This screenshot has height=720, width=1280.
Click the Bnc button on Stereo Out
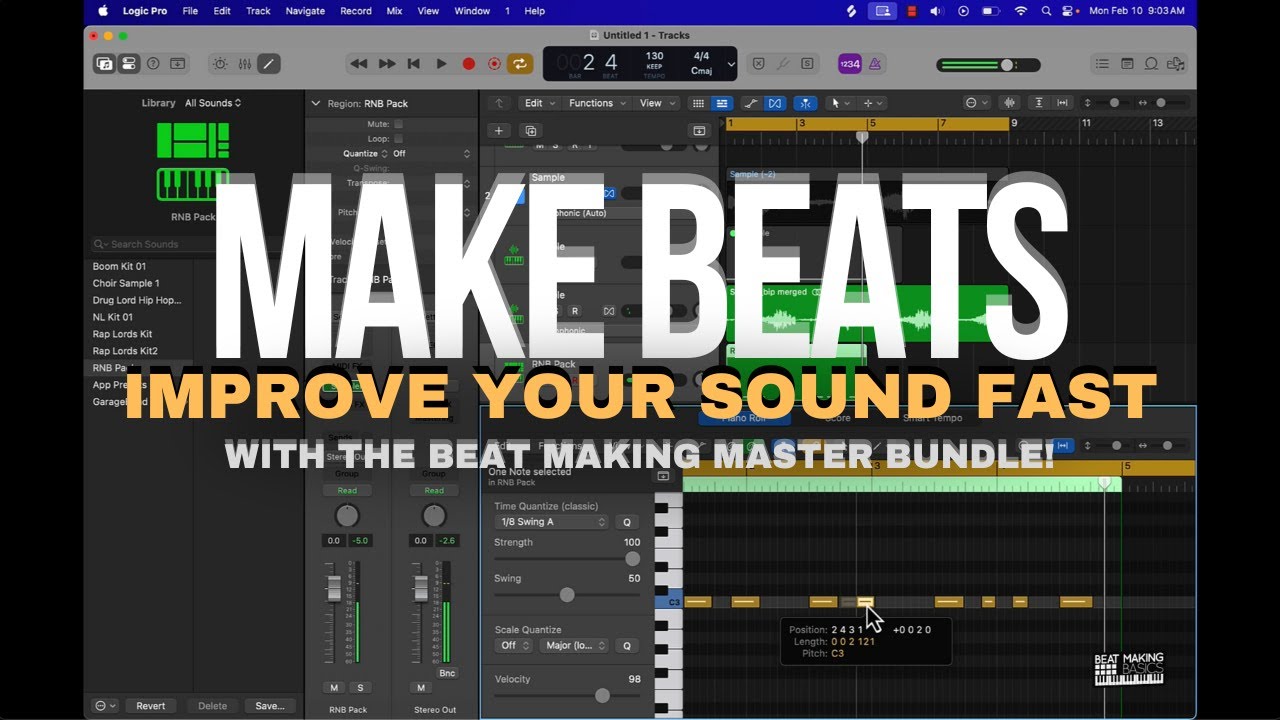pyautogui.click(x=447, y=673)
